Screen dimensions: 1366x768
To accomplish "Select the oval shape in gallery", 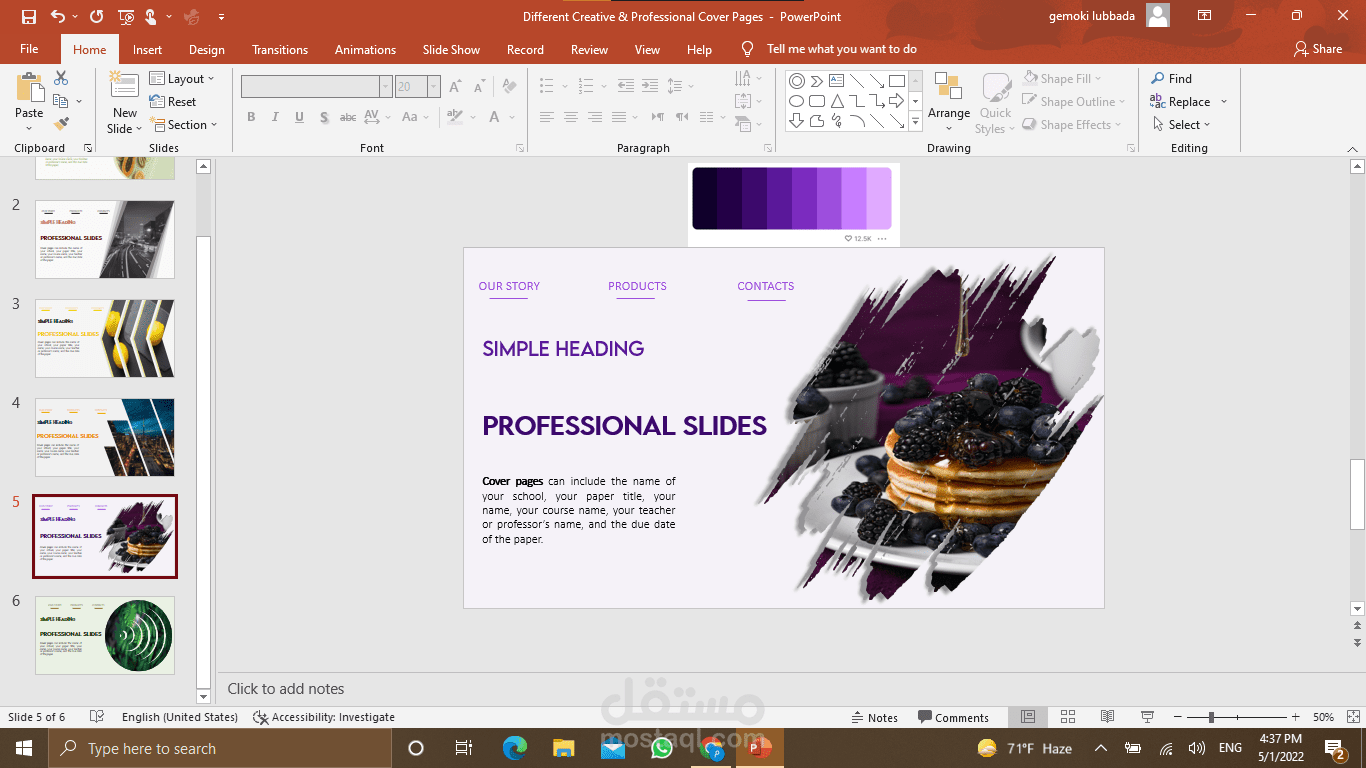I will pos(797,101).
